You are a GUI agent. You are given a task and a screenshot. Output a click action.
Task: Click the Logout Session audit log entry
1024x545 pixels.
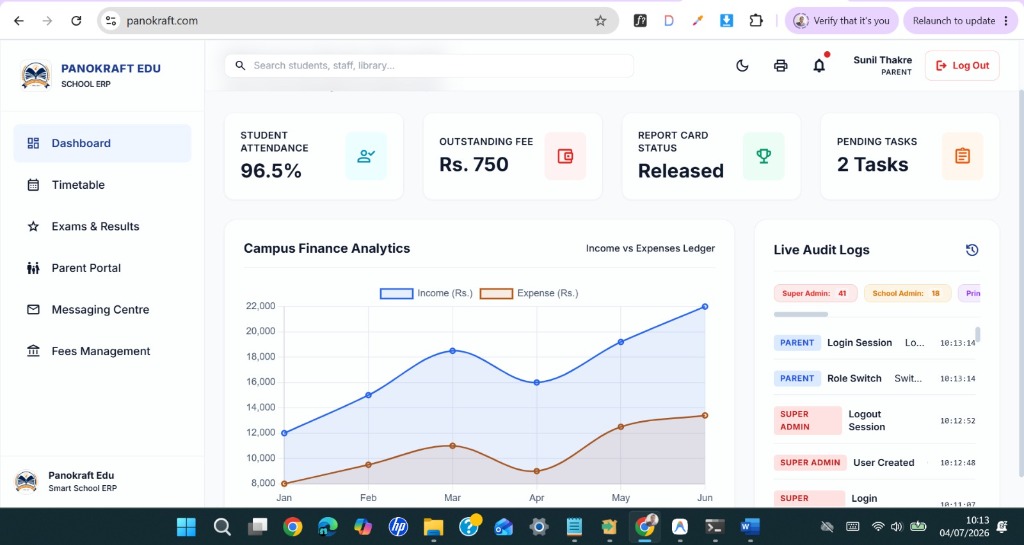874,420
